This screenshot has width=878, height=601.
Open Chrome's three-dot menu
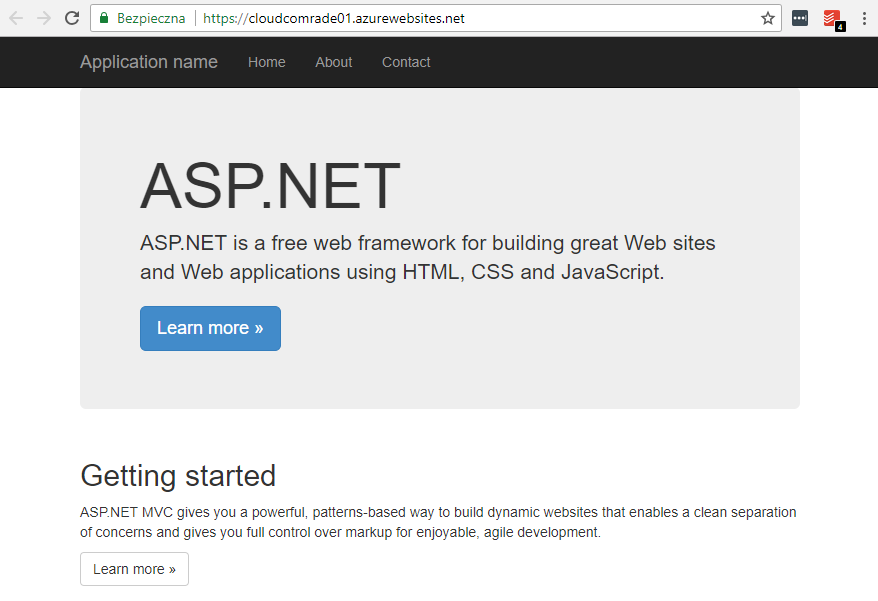tap(865, 18)
